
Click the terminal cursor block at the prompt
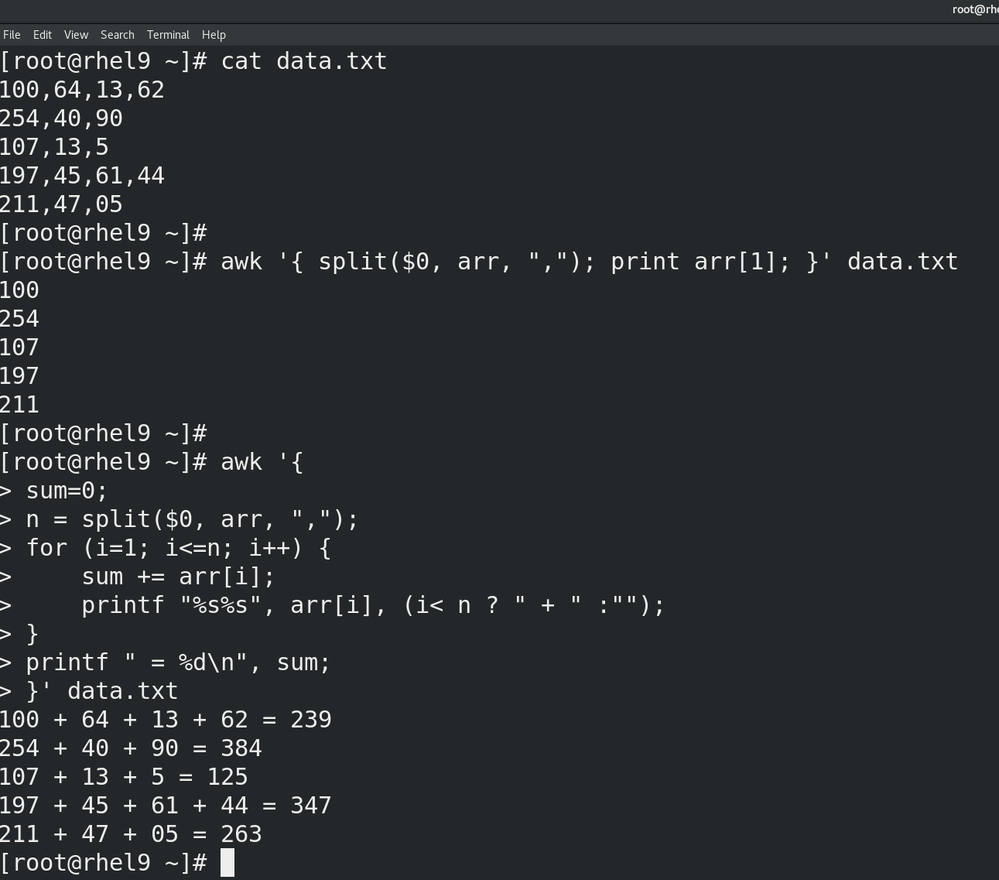click(x=228, y=862)
